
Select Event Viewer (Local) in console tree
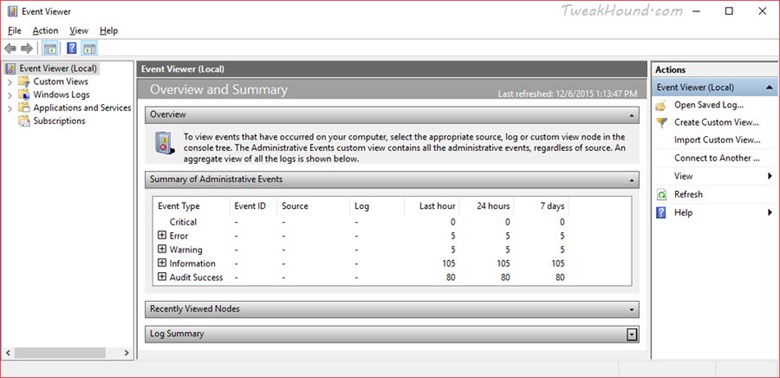click(x=58, y=69)
